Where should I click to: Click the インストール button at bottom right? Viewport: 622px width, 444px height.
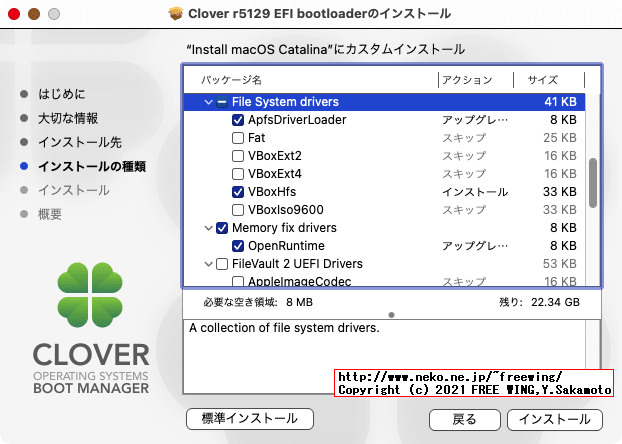(555, 420)
